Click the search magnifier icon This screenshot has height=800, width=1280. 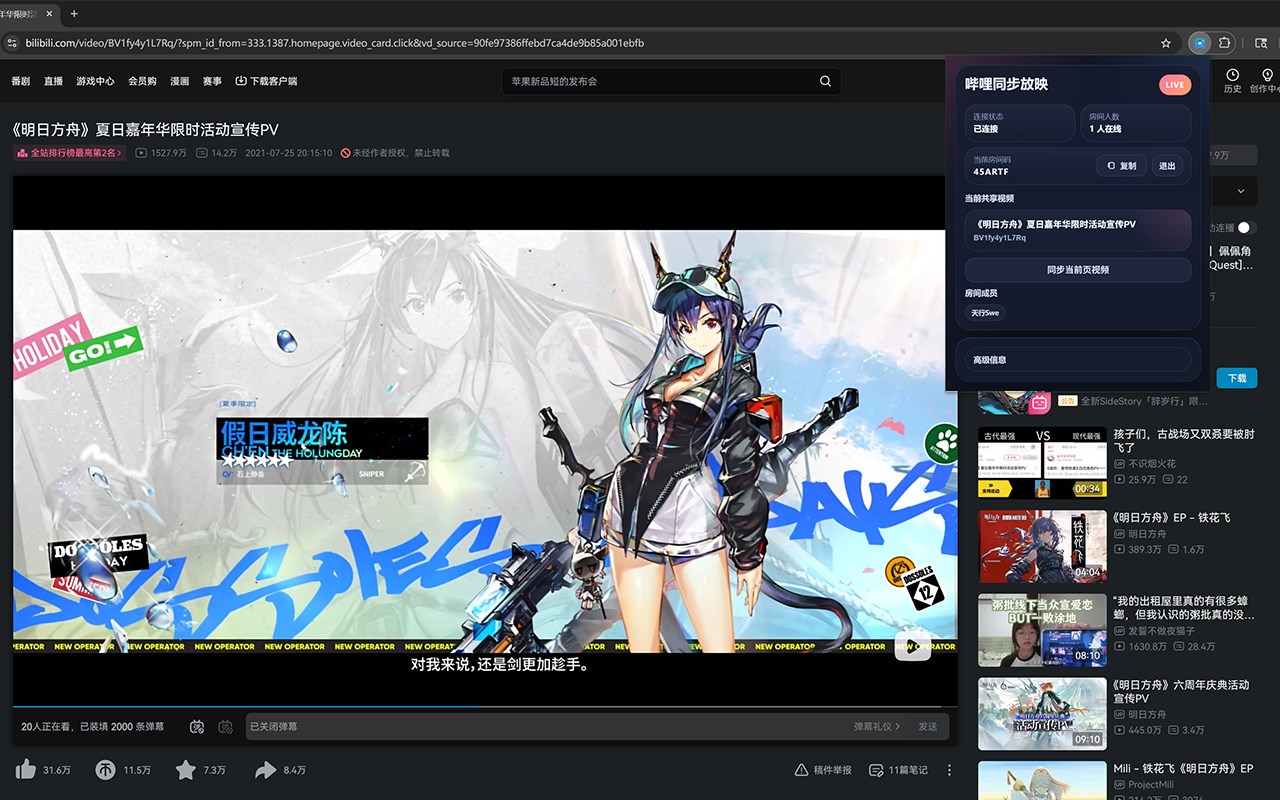(x=825, y=81)
